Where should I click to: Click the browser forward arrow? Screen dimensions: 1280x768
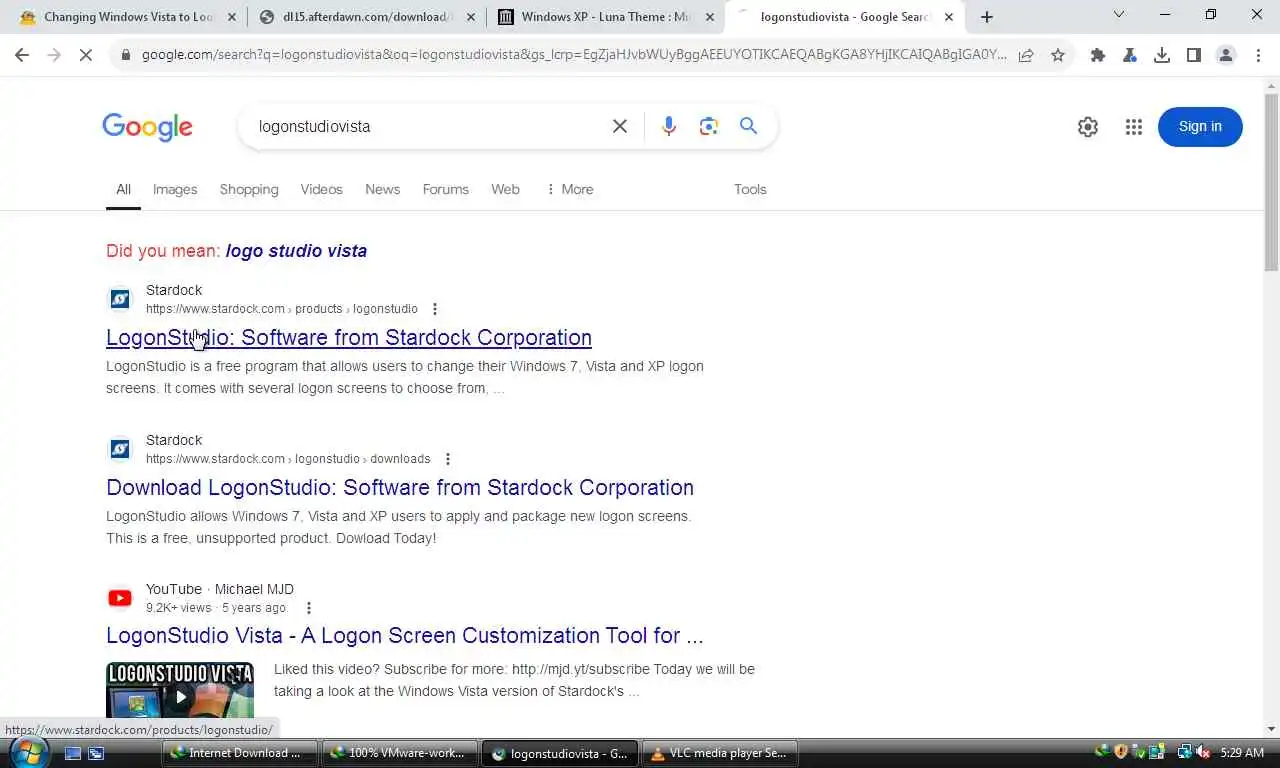54,55
